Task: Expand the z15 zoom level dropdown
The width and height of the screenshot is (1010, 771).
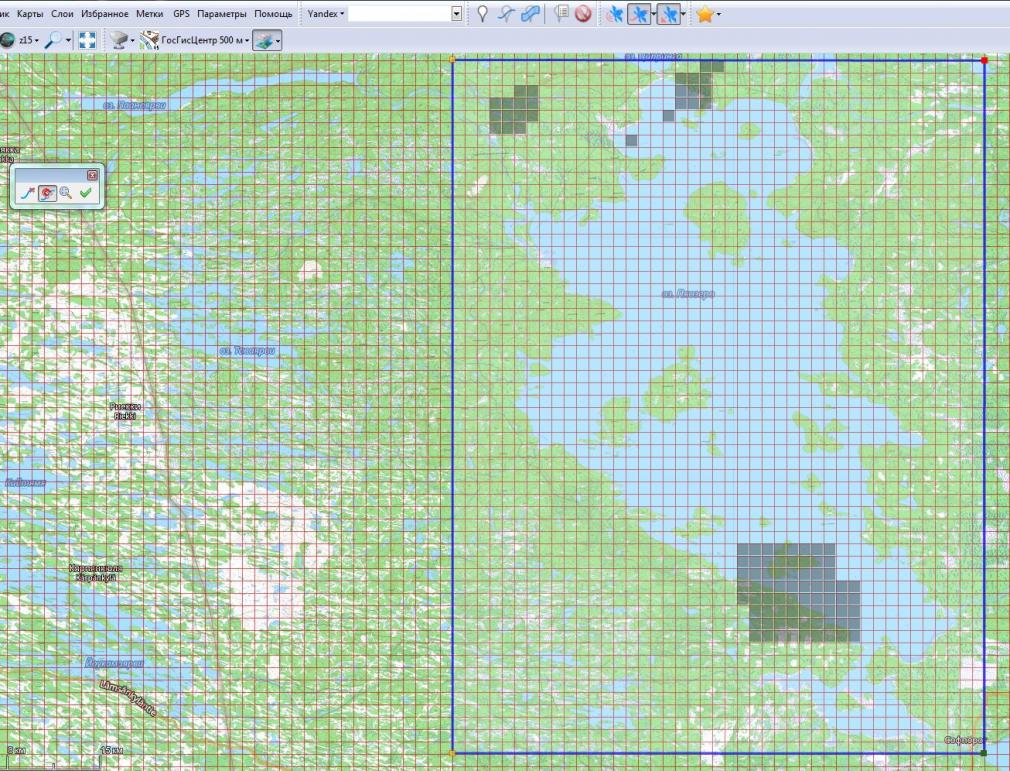Action: pyautogui.click(x=27, y=40)
